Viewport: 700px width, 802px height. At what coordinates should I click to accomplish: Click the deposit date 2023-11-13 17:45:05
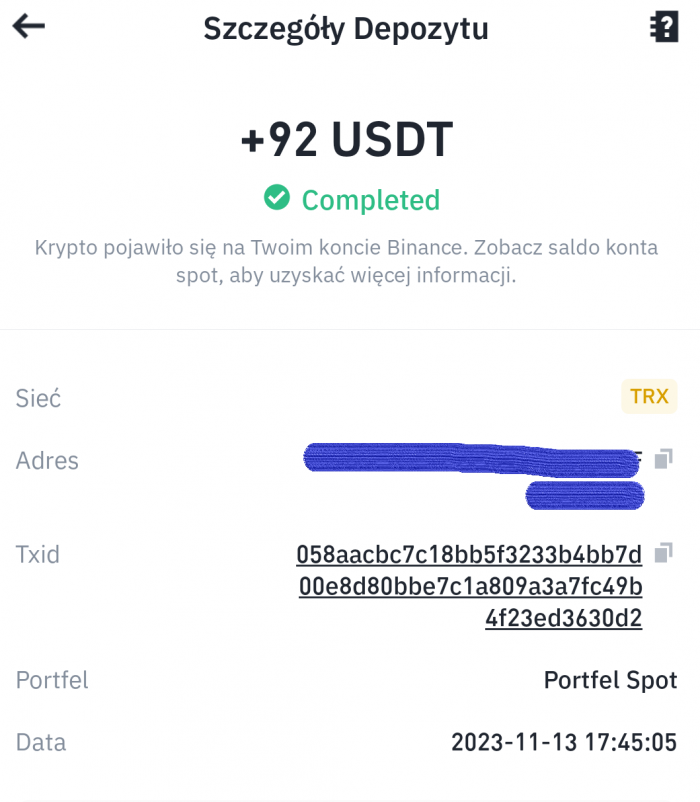click(x=564, y=743)
